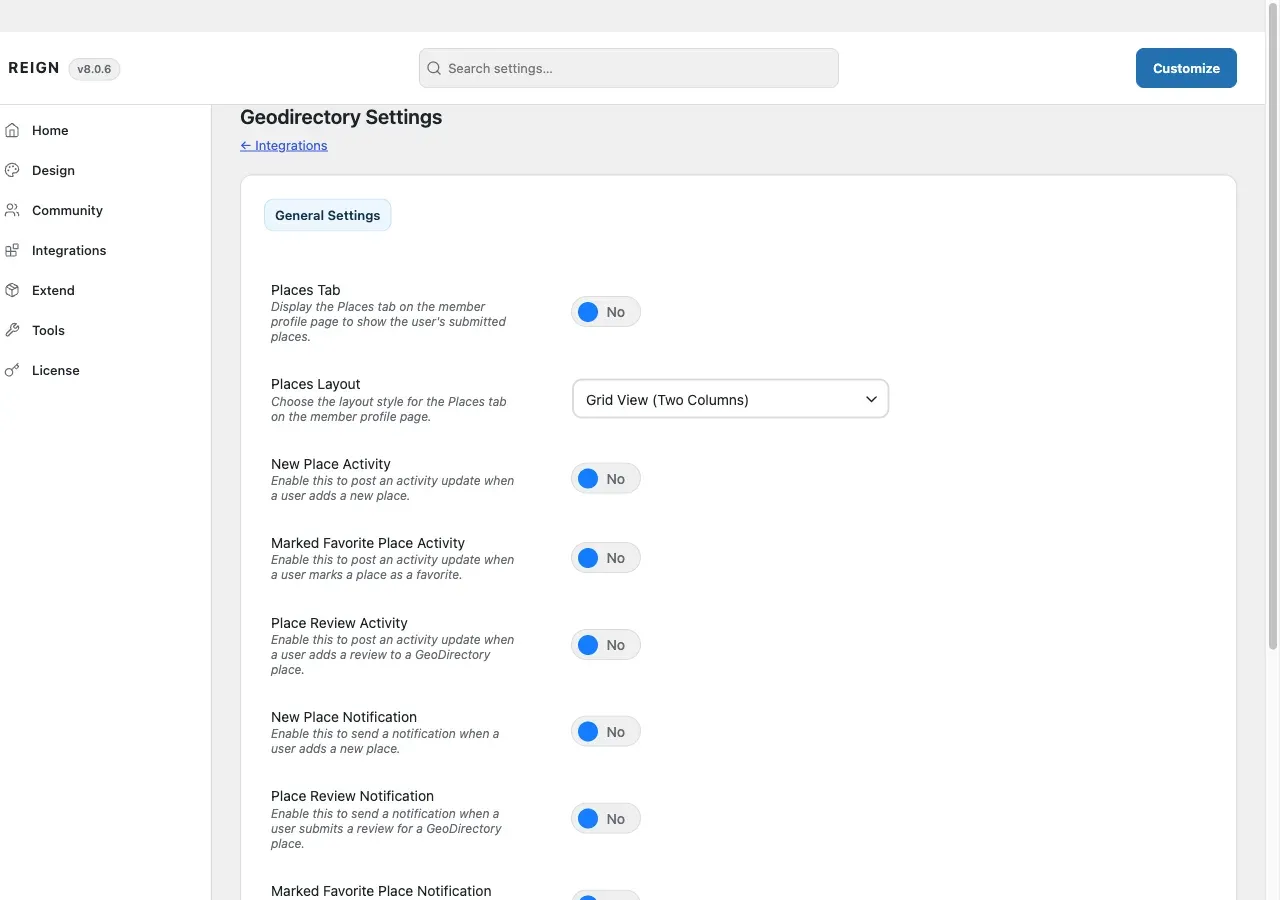The width and height of the screenshot is (1280, 900).
Task: Click the Marked Favorite Place Activity label
Action: [x=368, y=543]
